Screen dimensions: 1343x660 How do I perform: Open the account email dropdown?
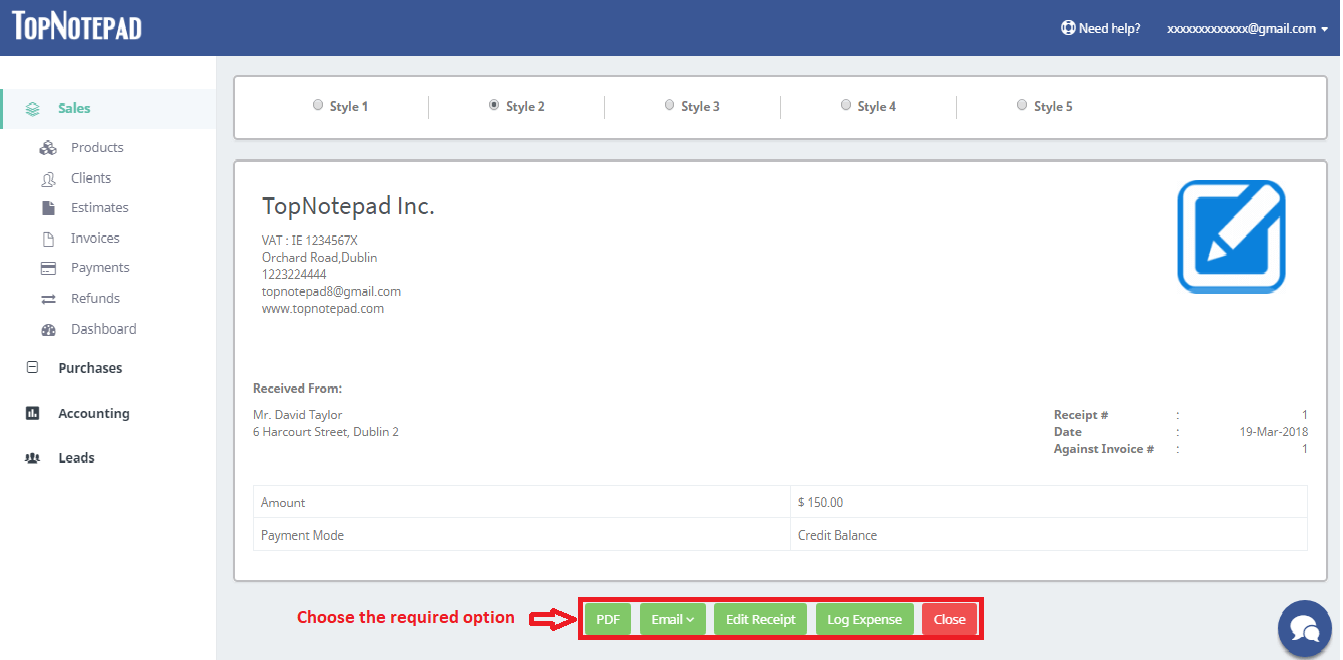[x=1247, y=28]
